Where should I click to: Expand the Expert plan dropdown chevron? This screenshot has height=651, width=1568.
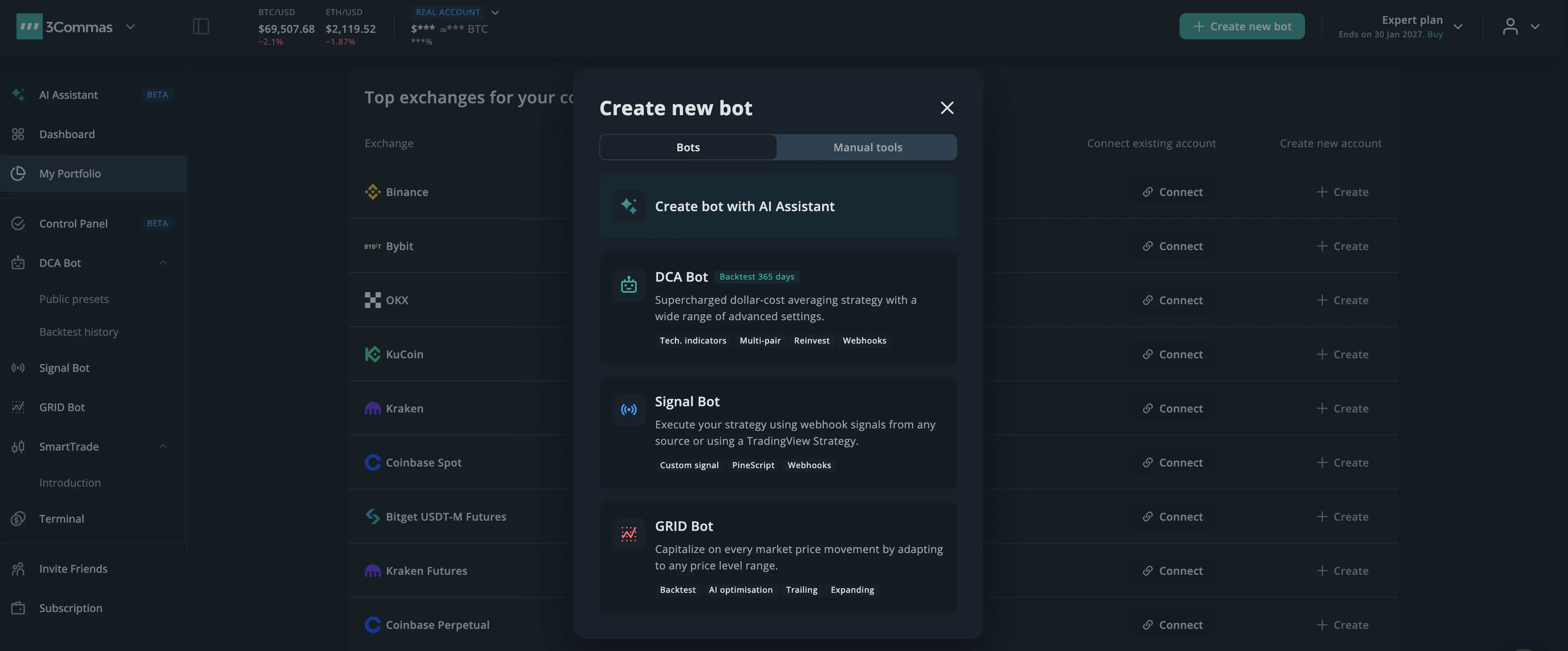(1458, 26)
